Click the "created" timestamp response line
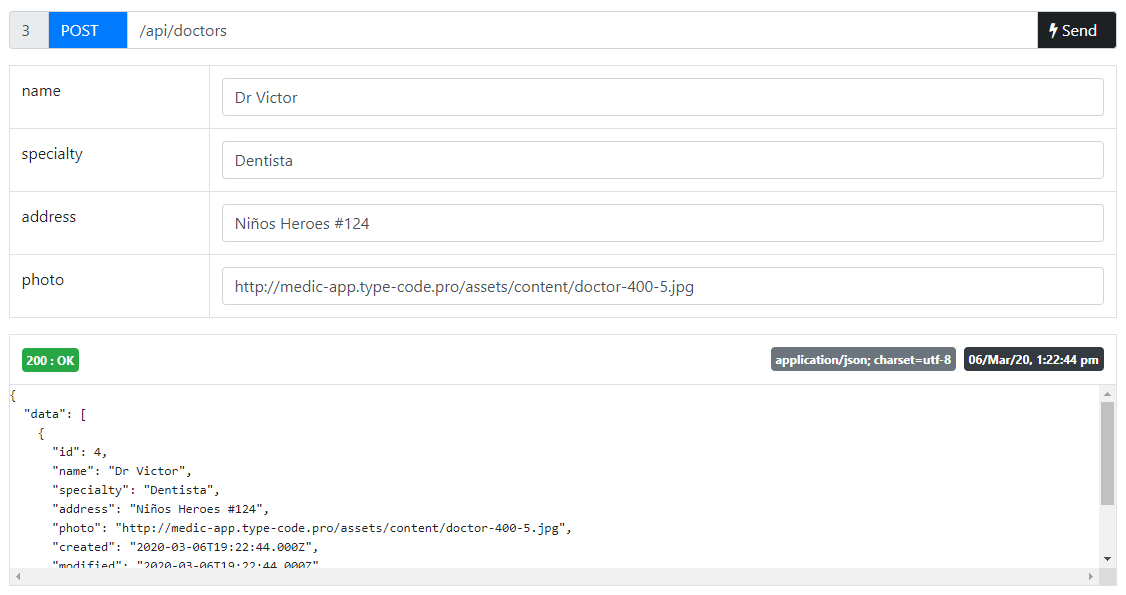This screenshot has height=595, width=1126. pyautogui.click(x=185, y=547)
